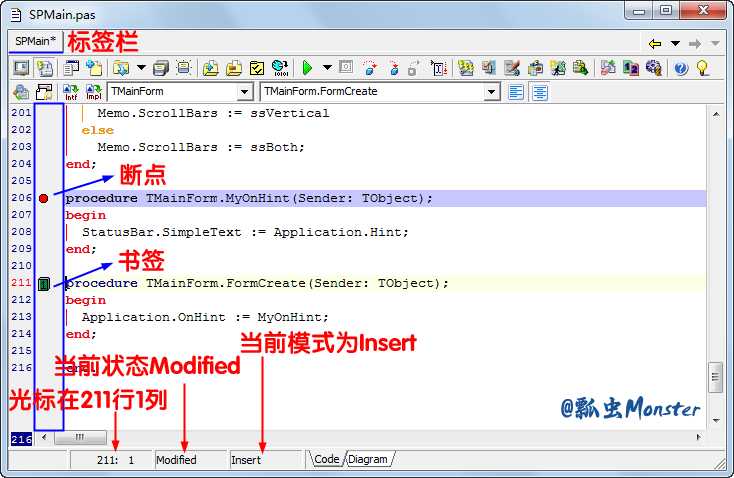Open help with blue question mark icon
Screen dimensions: 734x478
point(681,69)
